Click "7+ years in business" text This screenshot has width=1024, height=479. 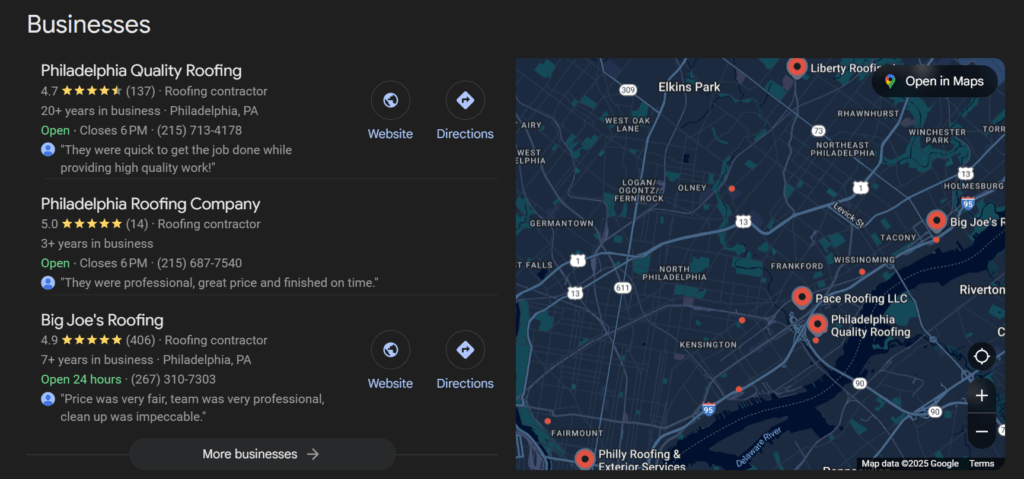[x=97, y=360]
